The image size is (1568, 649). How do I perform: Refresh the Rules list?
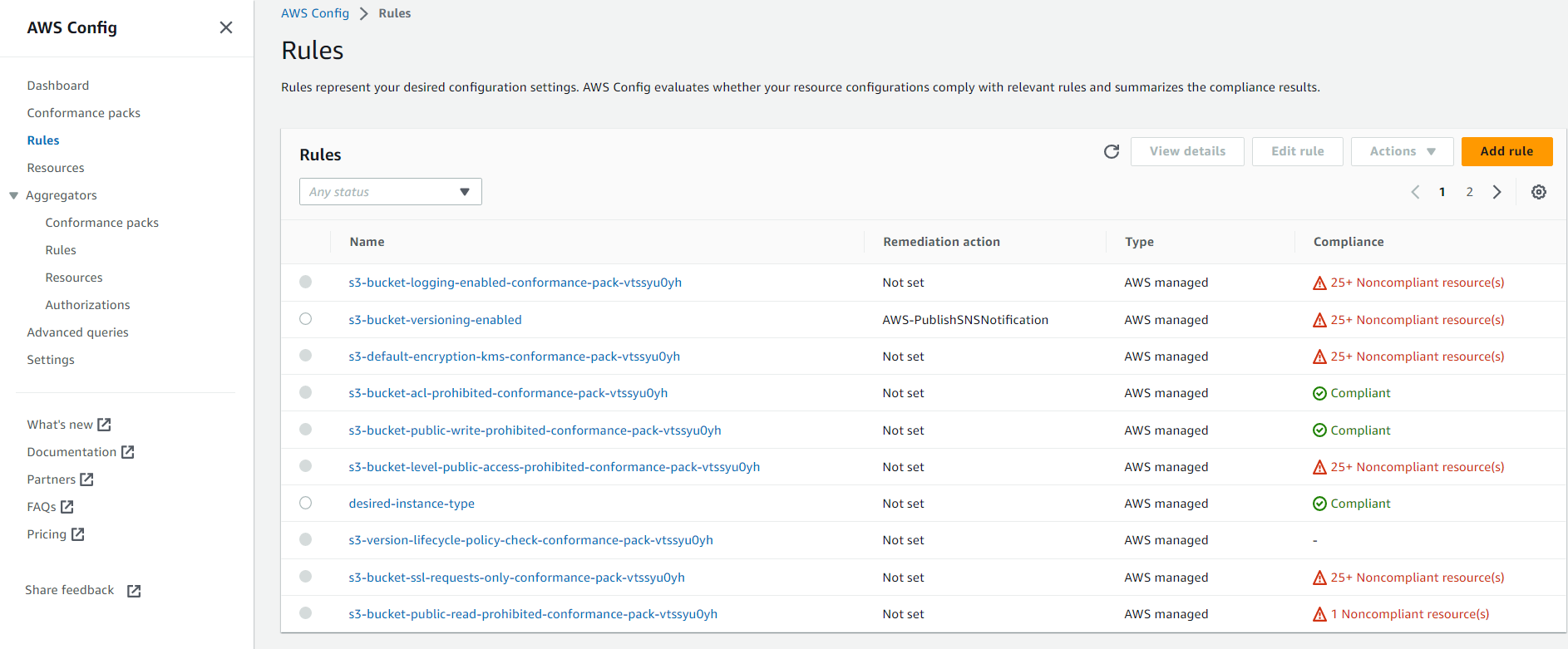pyautogui.click(x=1112, y=151)
